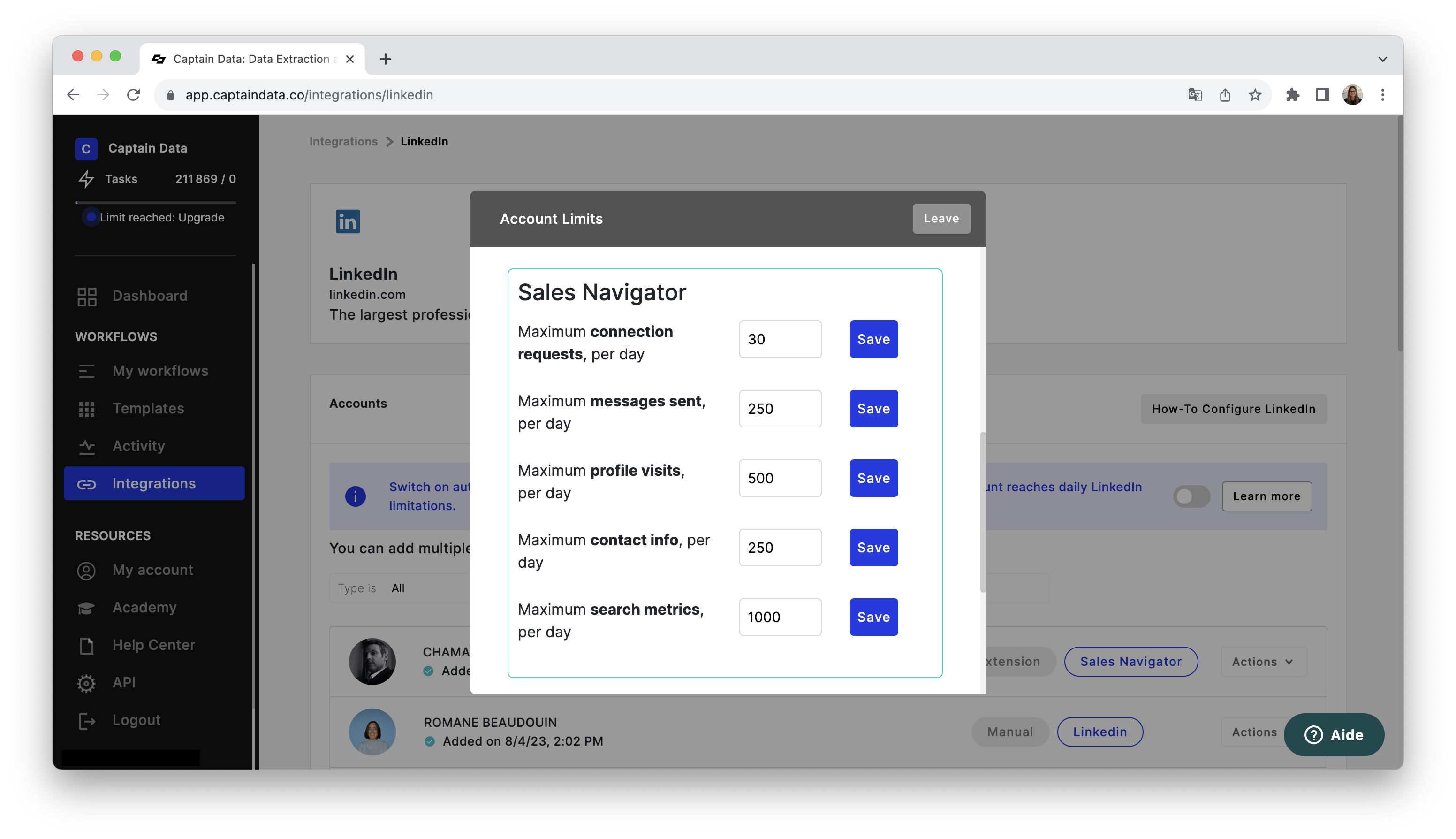This screenshot has width=1456, height=839.
Task: Open the Google Translate icon
Action: (1195, 94)
